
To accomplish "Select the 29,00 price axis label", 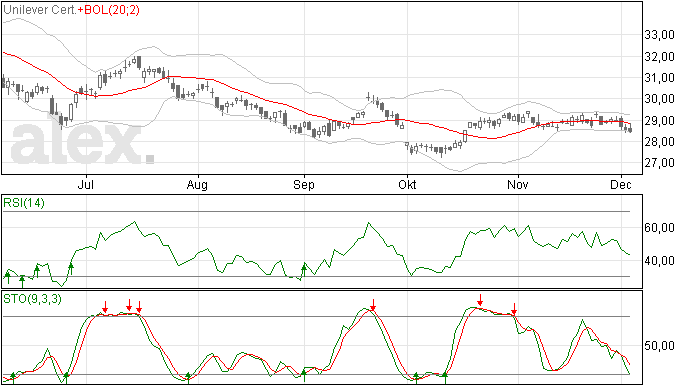I will click(660, 120).
